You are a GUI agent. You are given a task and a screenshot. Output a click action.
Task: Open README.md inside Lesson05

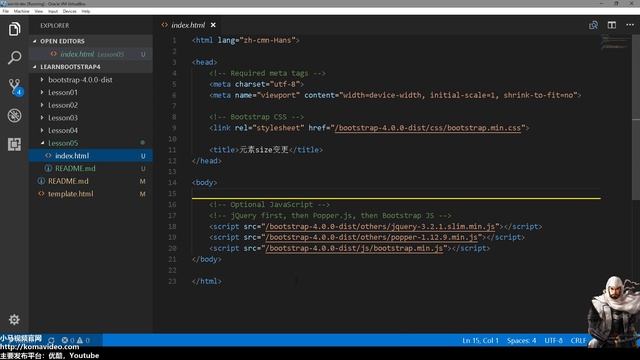[91, 168]
